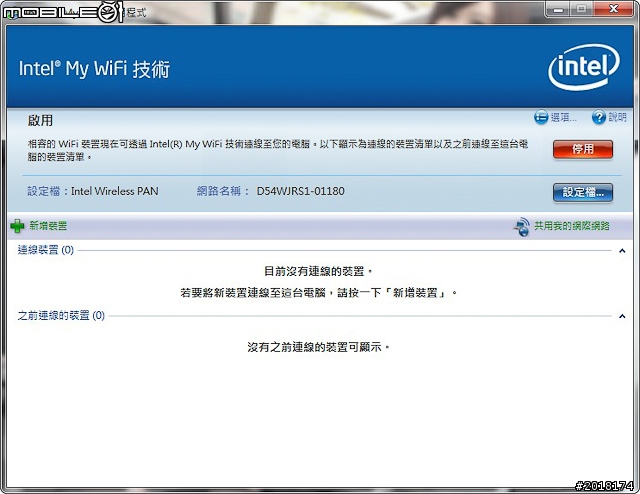This screenshot has height=494, width=640.
Task: Click the 啟用 status heading
Action: (40, 120)
